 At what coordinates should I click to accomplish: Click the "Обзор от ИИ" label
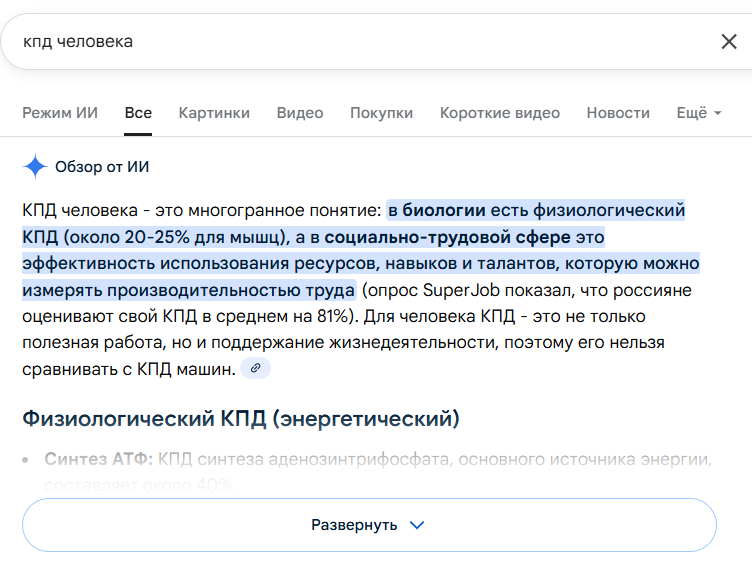102,166
